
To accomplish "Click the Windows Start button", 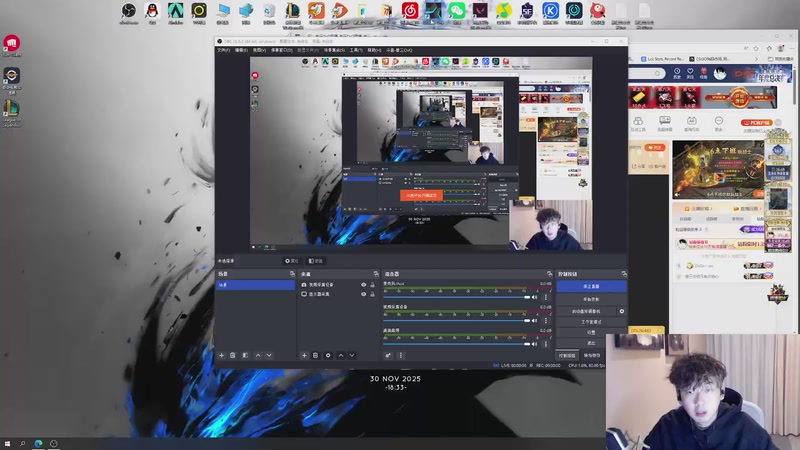I will (x=7, y=444).
